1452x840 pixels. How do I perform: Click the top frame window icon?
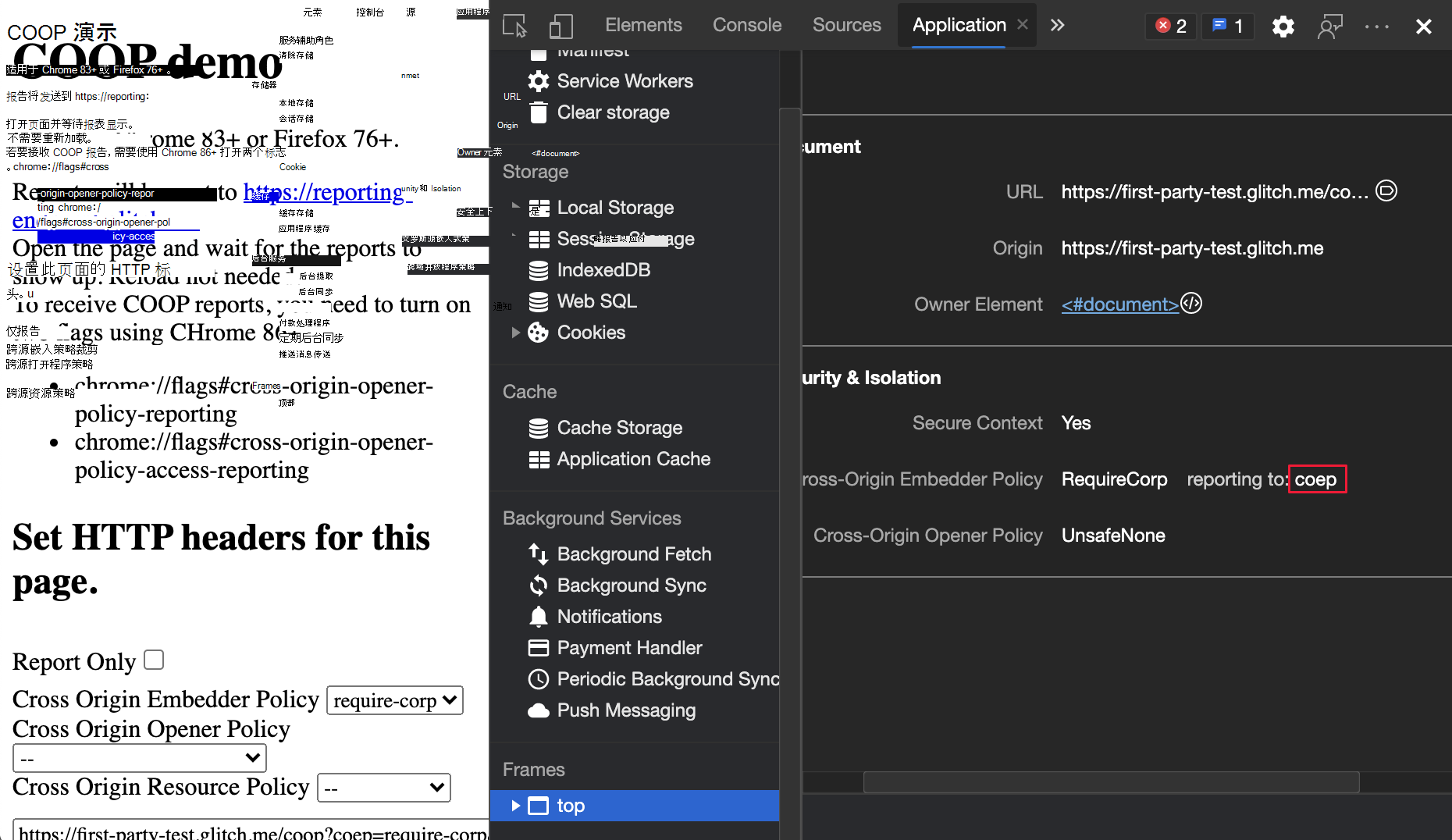(539, 806)
